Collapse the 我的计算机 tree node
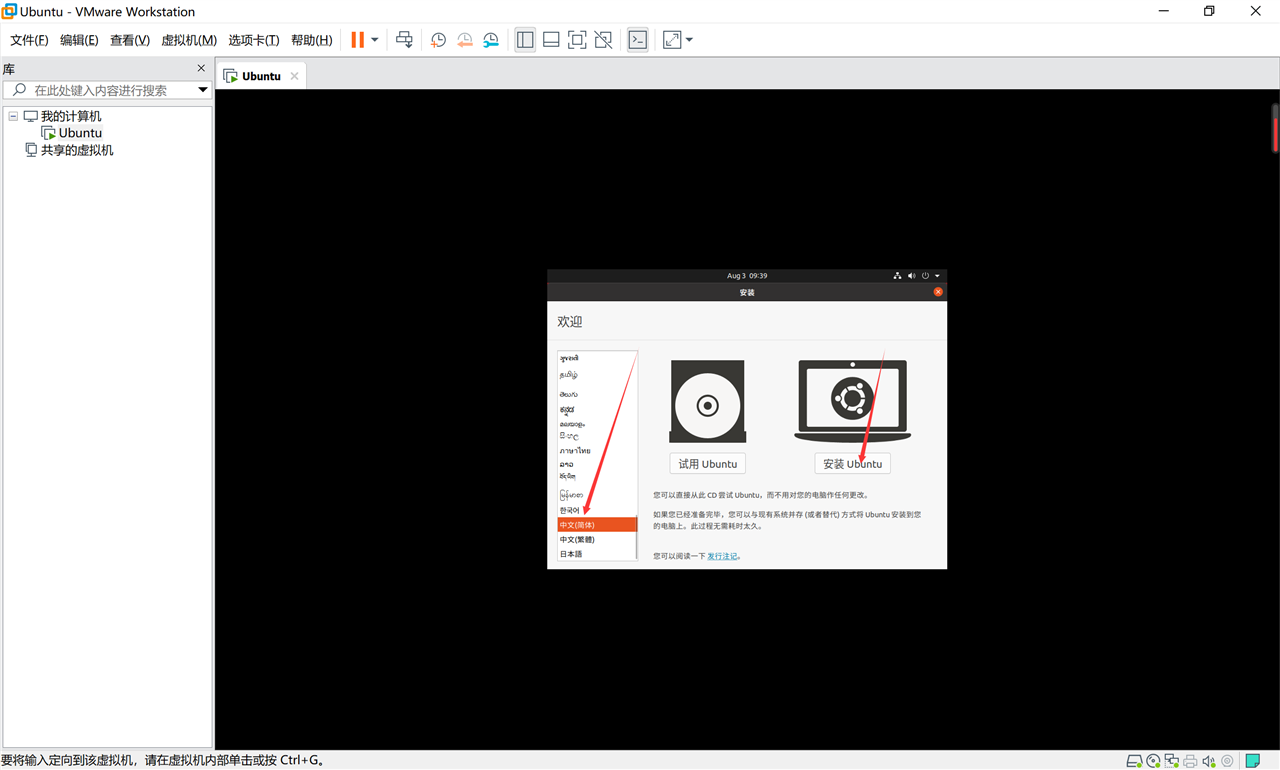Viewport: 1280px width, 770px height. click(13, 116)
